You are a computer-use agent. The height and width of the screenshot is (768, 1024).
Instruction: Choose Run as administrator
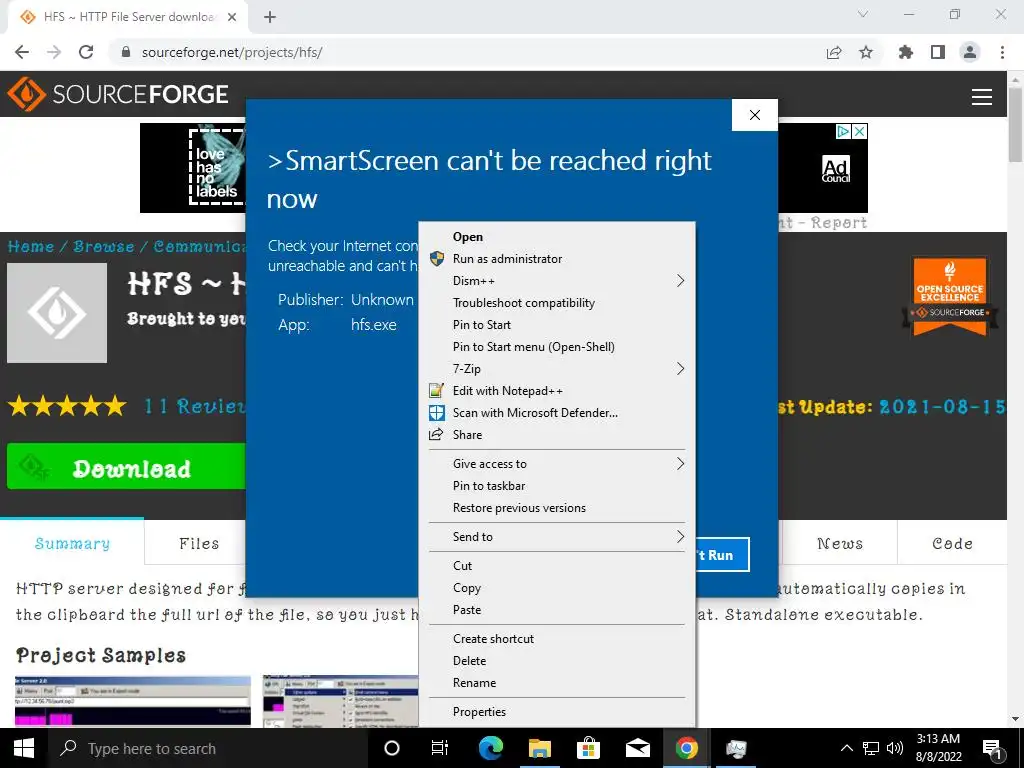click(x=557, y=259)
